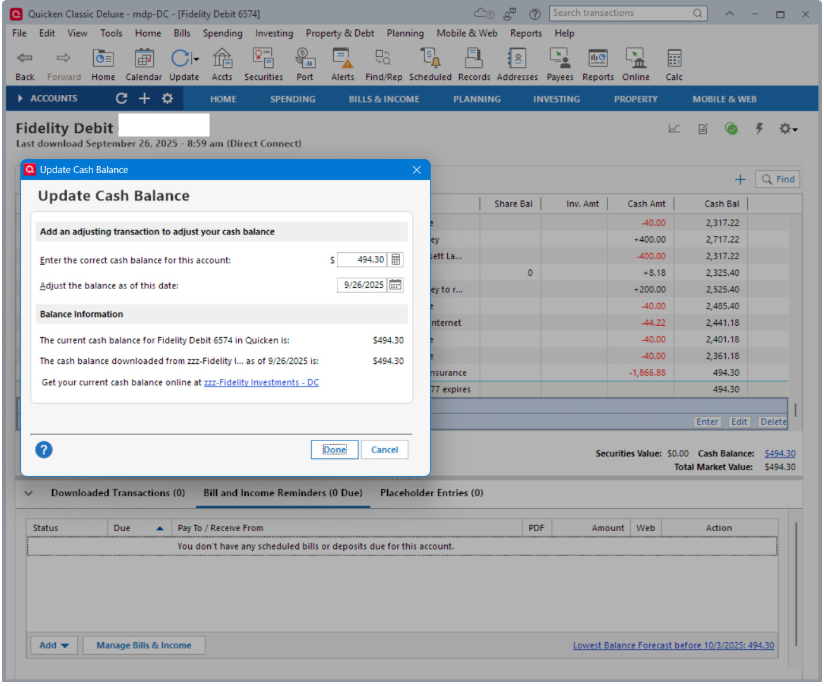Collapse the bottom reminders panel chevron

tap(29, 494)
